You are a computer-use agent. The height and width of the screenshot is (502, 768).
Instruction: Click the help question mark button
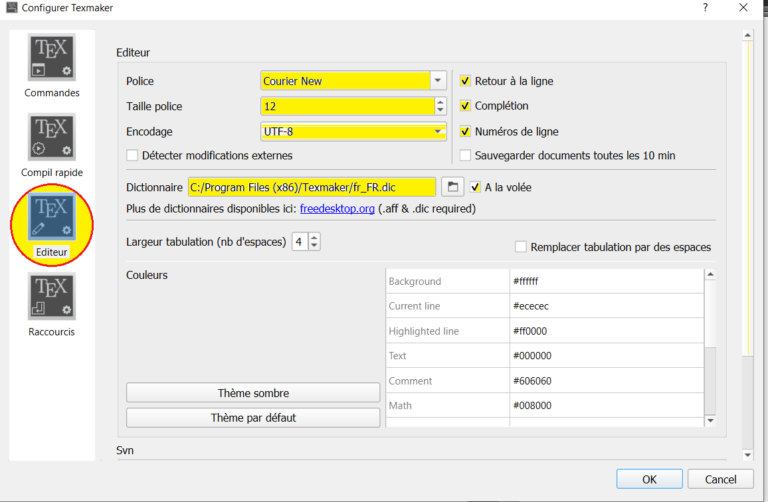705,7
